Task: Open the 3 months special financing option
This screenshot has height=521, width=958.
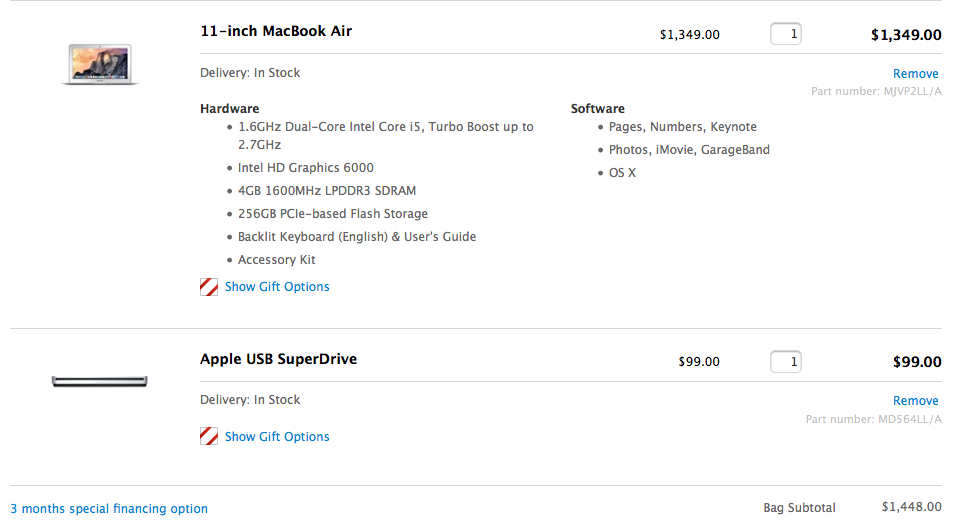Action: click(109, 508)
